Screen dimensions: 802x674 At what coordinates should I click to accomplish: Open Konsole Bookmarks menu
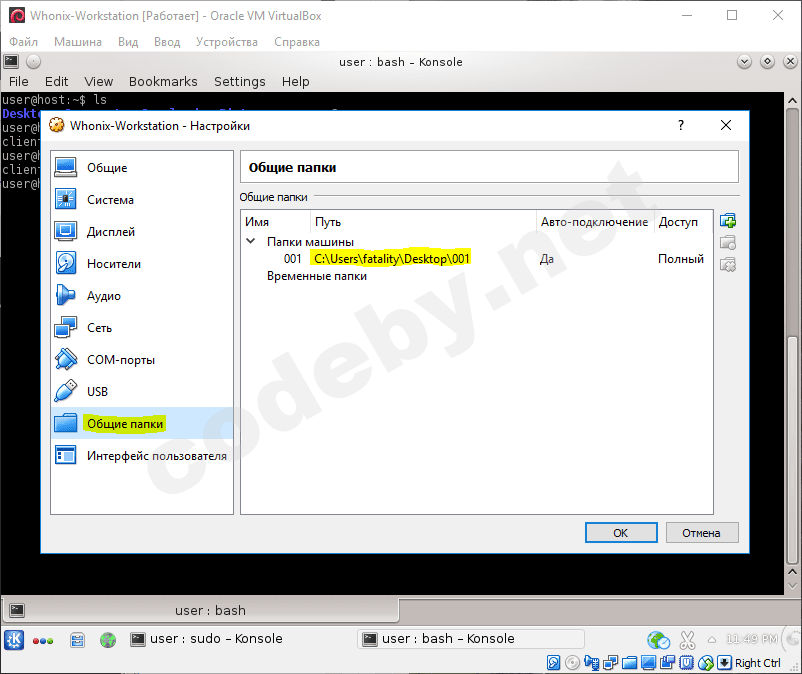click(x=163, y=82)
